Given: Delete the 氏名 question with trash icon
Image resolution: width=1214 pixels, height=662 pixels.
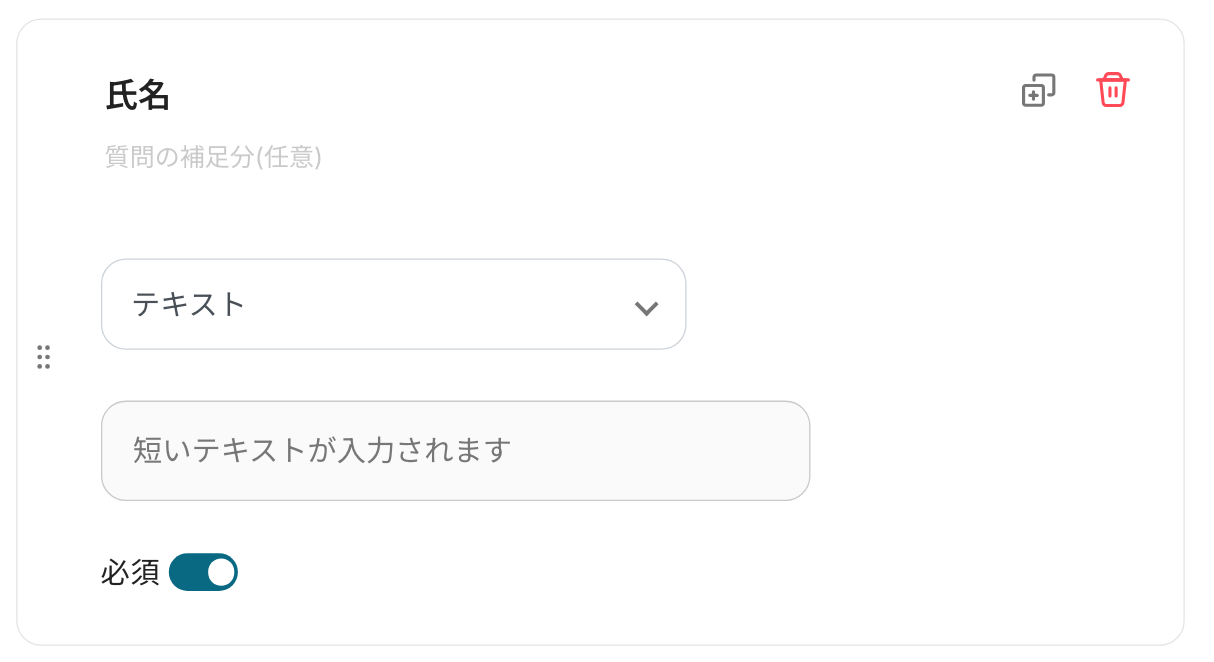Looking at the screenshot, I should pos(1112,90).
